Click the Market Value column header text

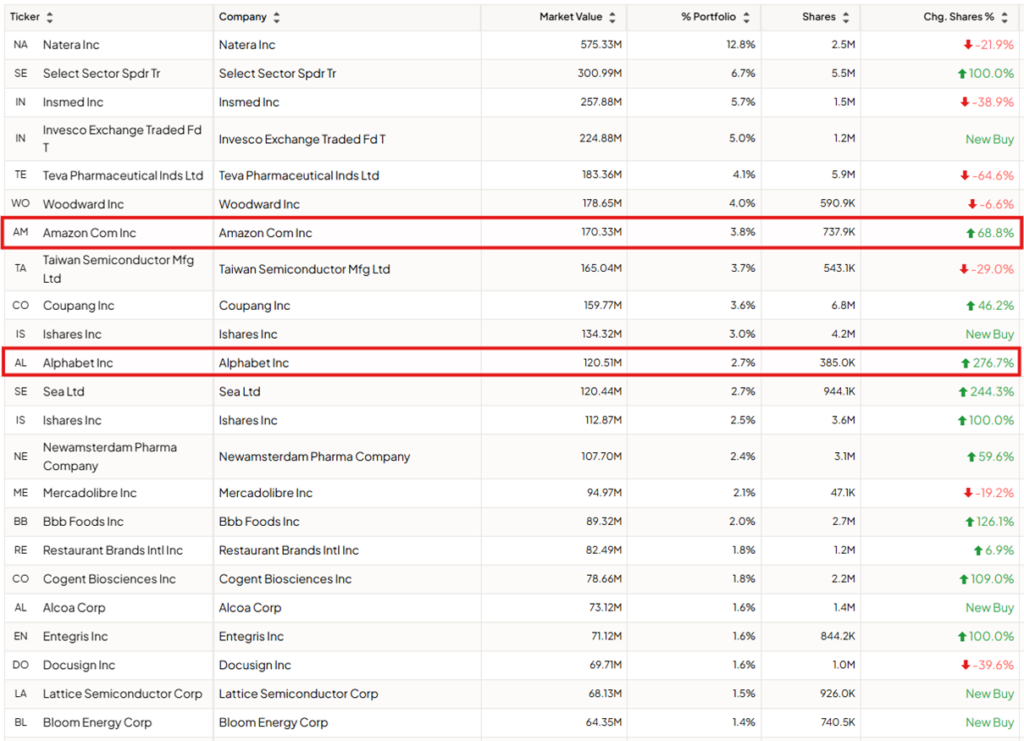pos(571,17)
